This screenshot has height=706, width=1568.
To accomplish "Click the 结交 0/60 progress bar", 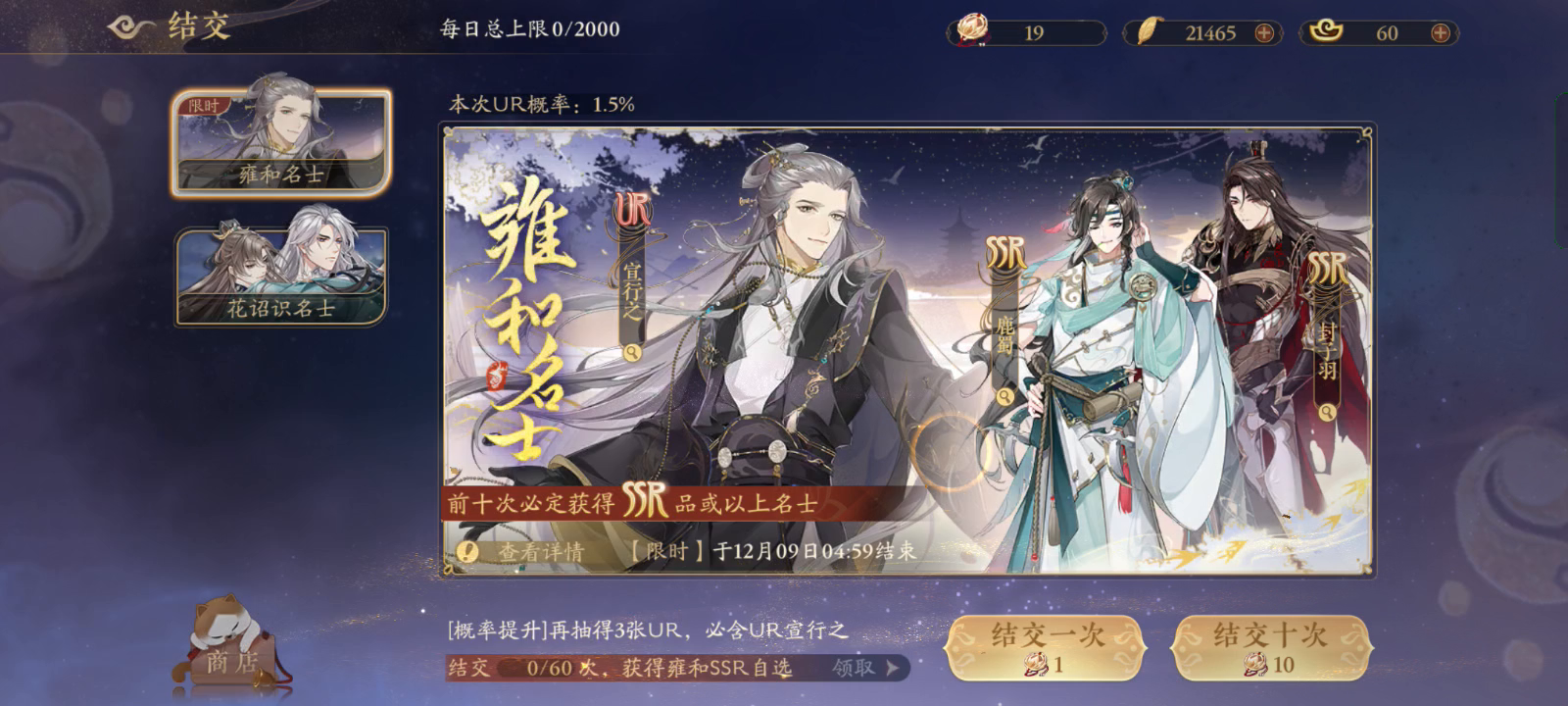I will click(x=677, y=668).
